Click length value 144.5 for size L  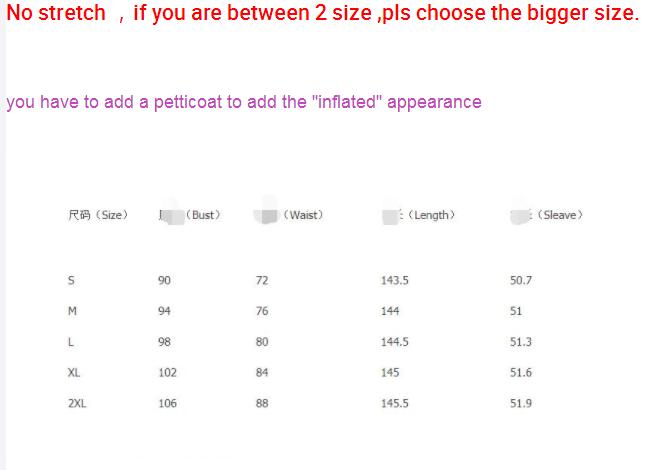pyautogui.click(x=395, y=342)
